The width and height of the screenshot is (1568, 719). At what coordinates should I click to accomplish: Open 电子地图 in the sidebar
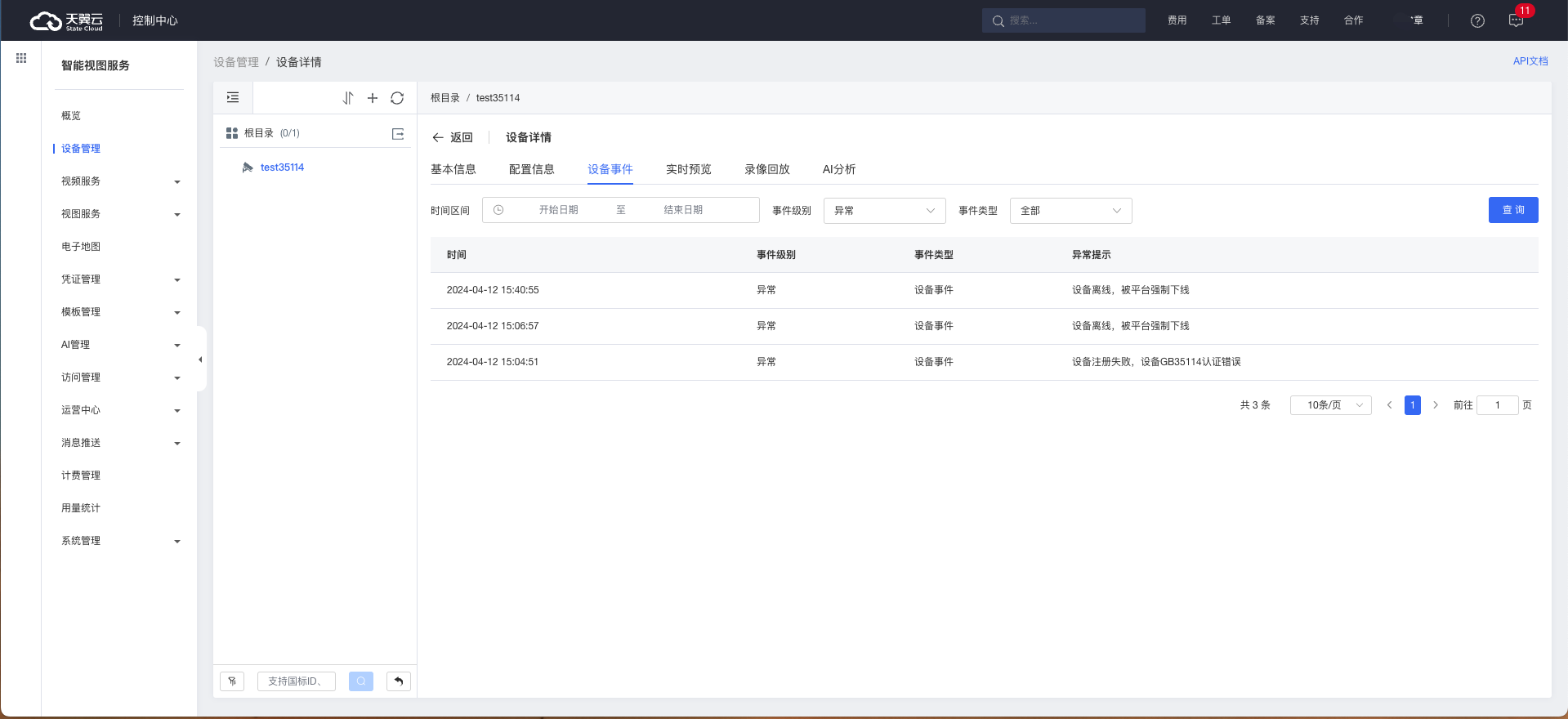click(x=81, y=247)
